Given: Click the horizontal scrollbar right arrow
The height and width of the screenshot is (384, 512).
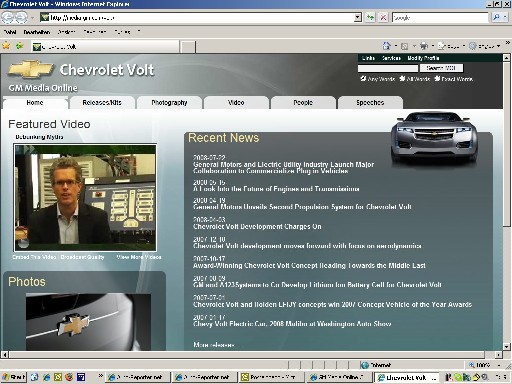Looking at the screenshot, I should pos(498,355).
